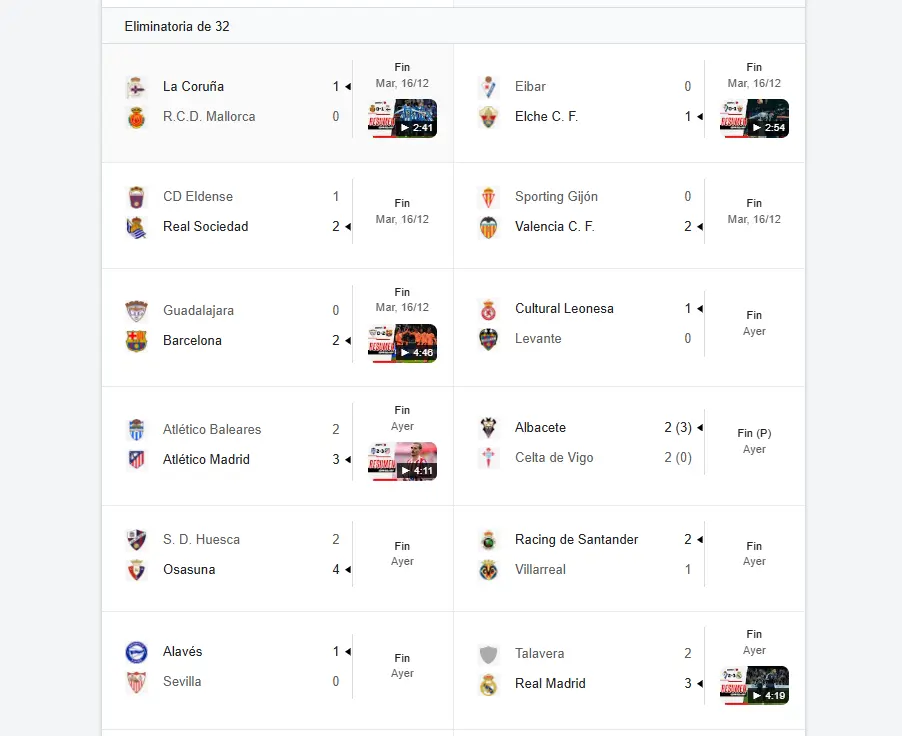Image resolution: width=902 pixels, height=736 pixels.
Task: Open the Albacete team name link
Action: click(540, 428)
